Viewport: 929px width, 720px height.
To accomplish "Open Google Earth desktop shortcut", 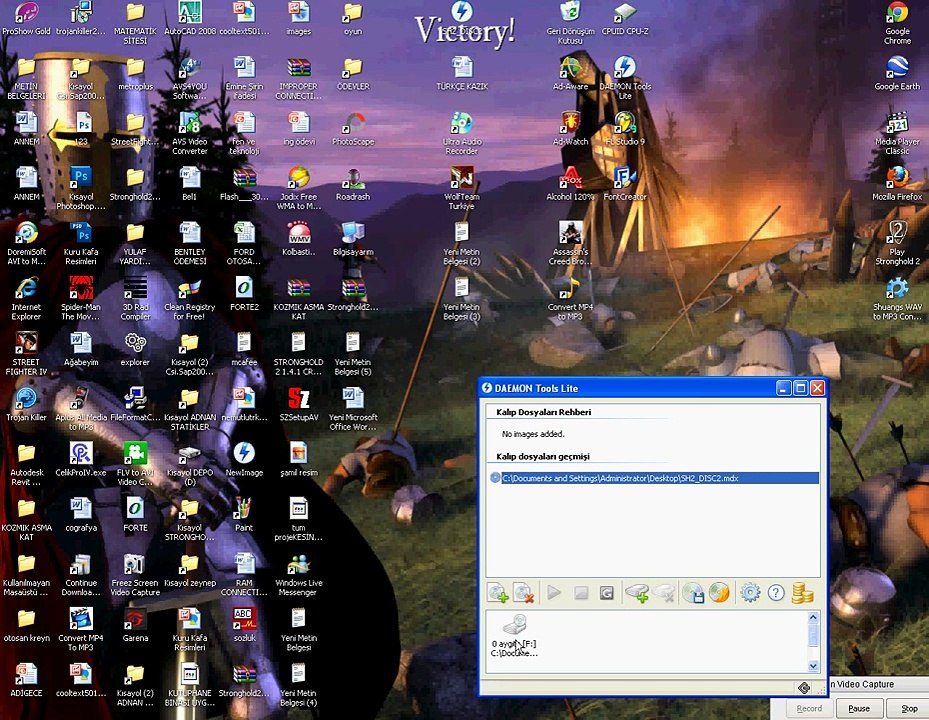I will (x=897, y=73).
